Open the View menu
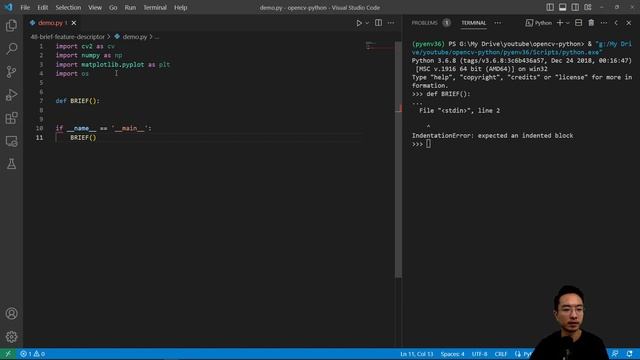 click(x=95, y=7)
